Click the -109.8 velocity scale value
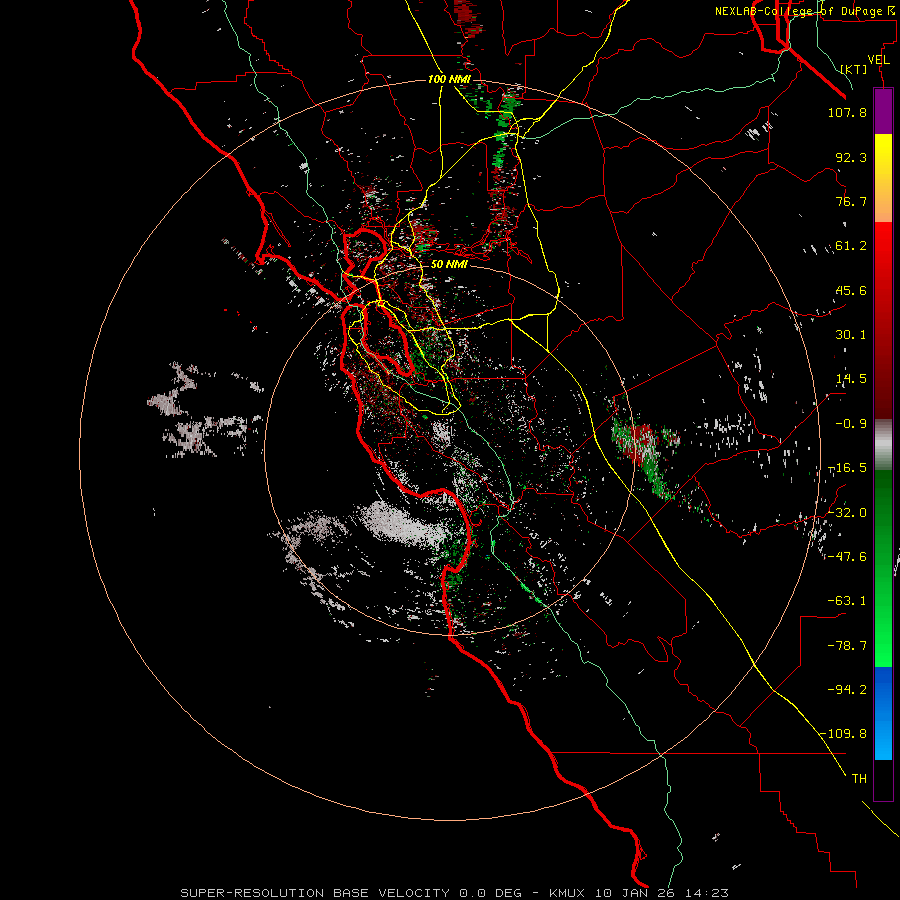Image resolution: width=900 pixels, height=900 pixels. 843,734
